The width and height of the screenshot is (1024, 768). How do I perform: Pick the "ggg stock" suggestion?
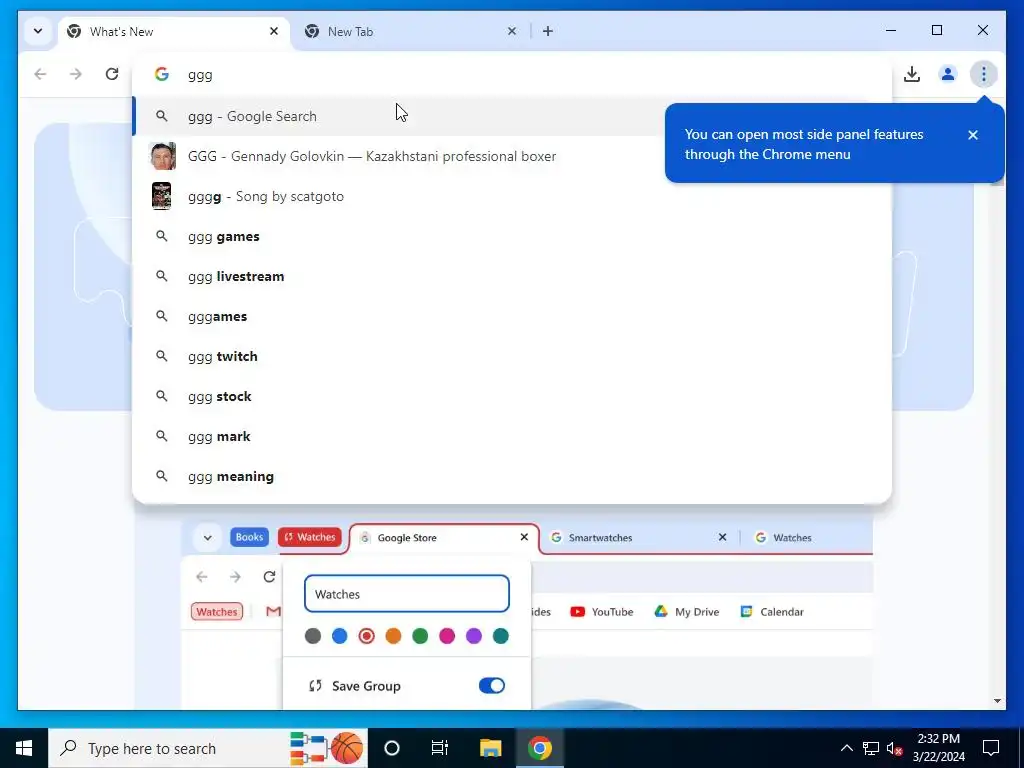(512, 396)
